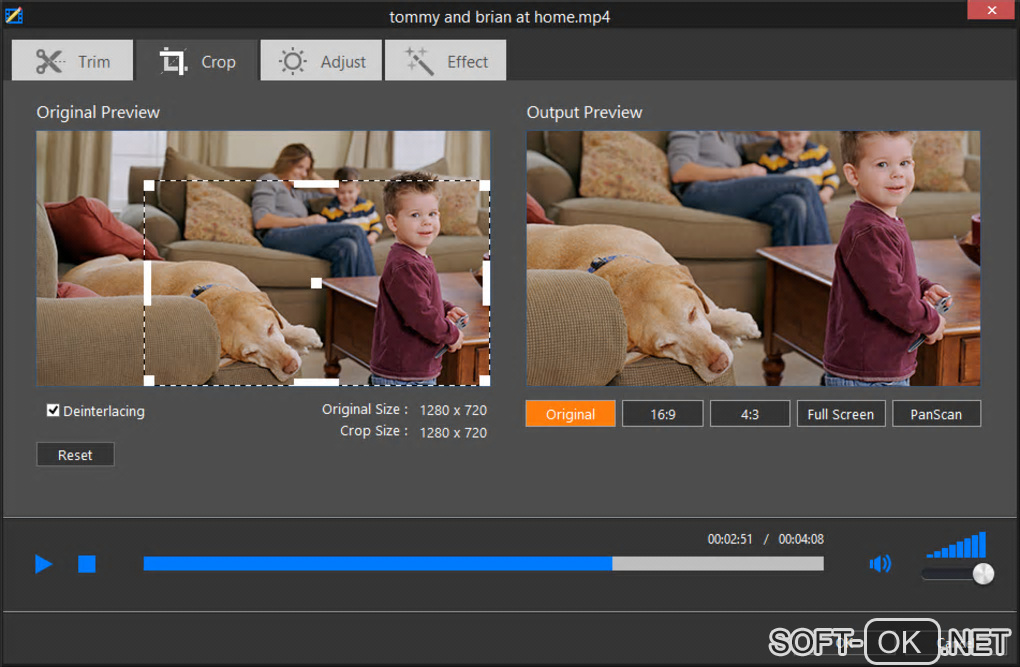The width and height of the screenshot is (1020, 667).
Task: Open the Adjust tab
Action: click(321, 61)
